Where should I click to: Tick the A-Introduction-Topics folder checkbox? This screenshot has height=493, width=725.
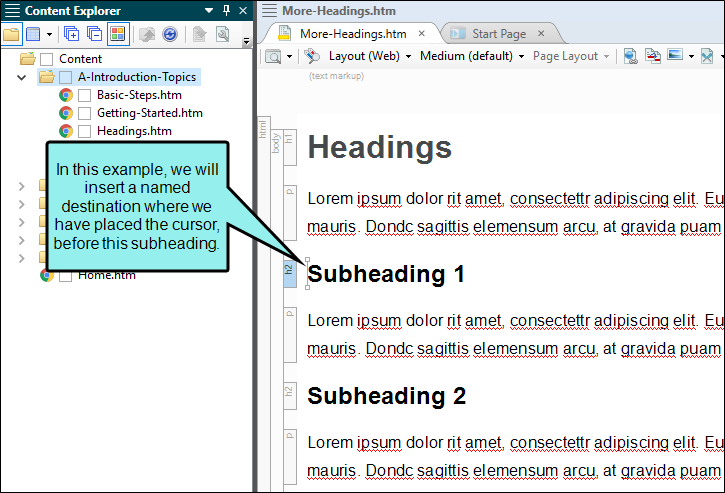click(66, 77)
